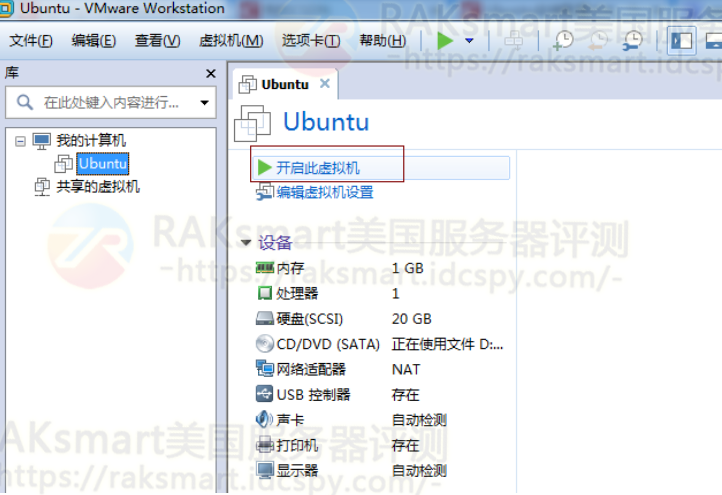The width and height of the screenshot is (722, 495).
Task: Click the revert to snapshot icon
Action: coord(598,41)
